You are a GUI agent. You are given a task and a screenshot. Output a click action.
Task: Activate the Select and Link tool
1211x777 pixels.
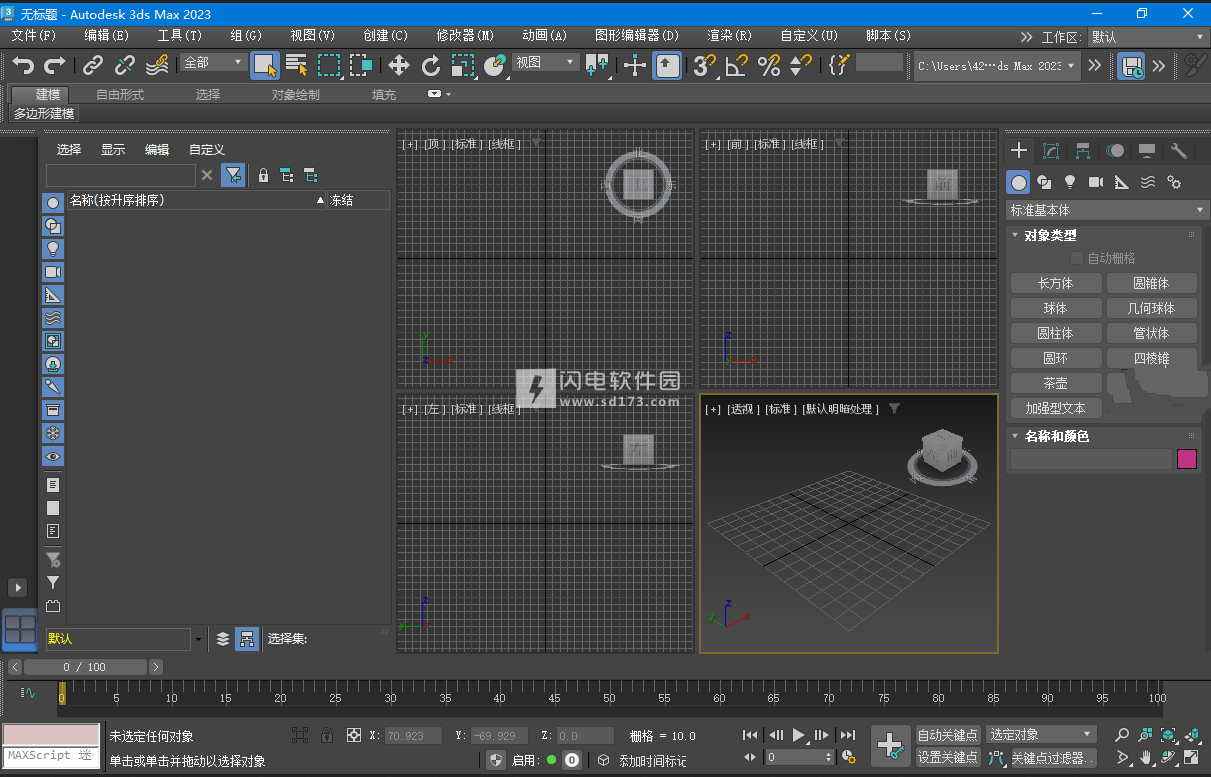pos(93,65)
